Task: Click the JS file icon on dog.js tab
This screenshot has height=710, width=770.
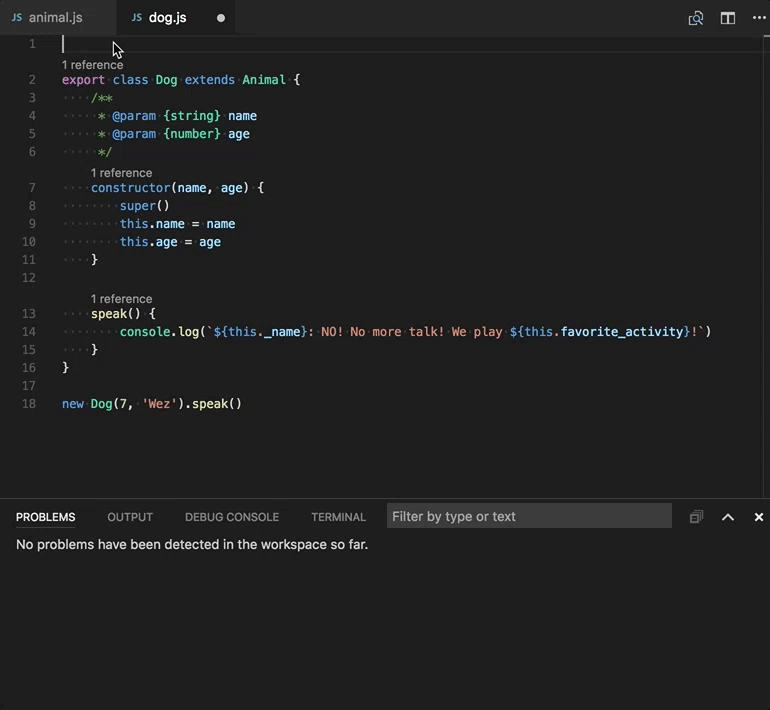Action: coord(137,18)
